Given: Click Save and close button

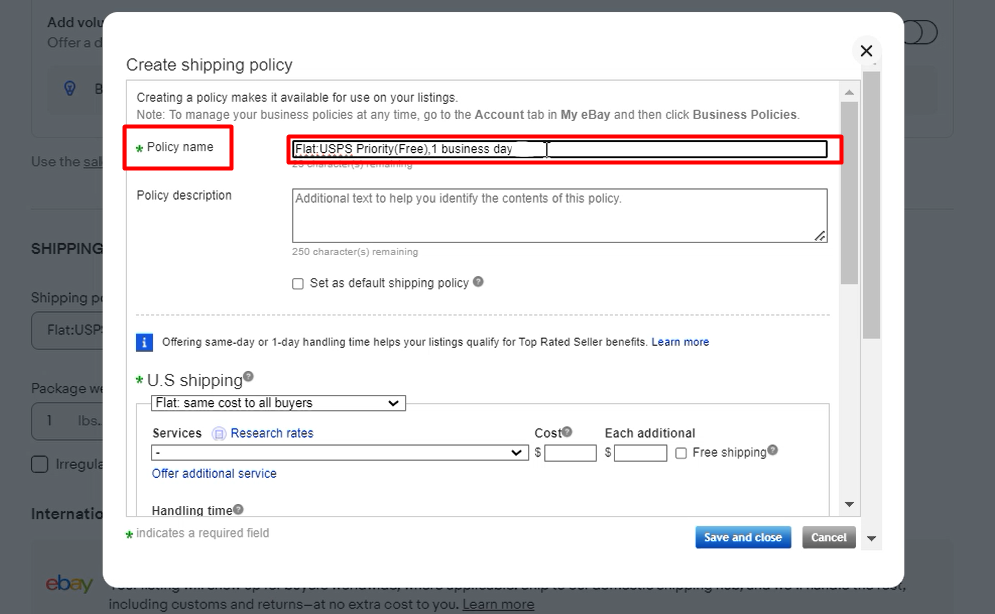Looking at the screenshot, I should point(743,537).
